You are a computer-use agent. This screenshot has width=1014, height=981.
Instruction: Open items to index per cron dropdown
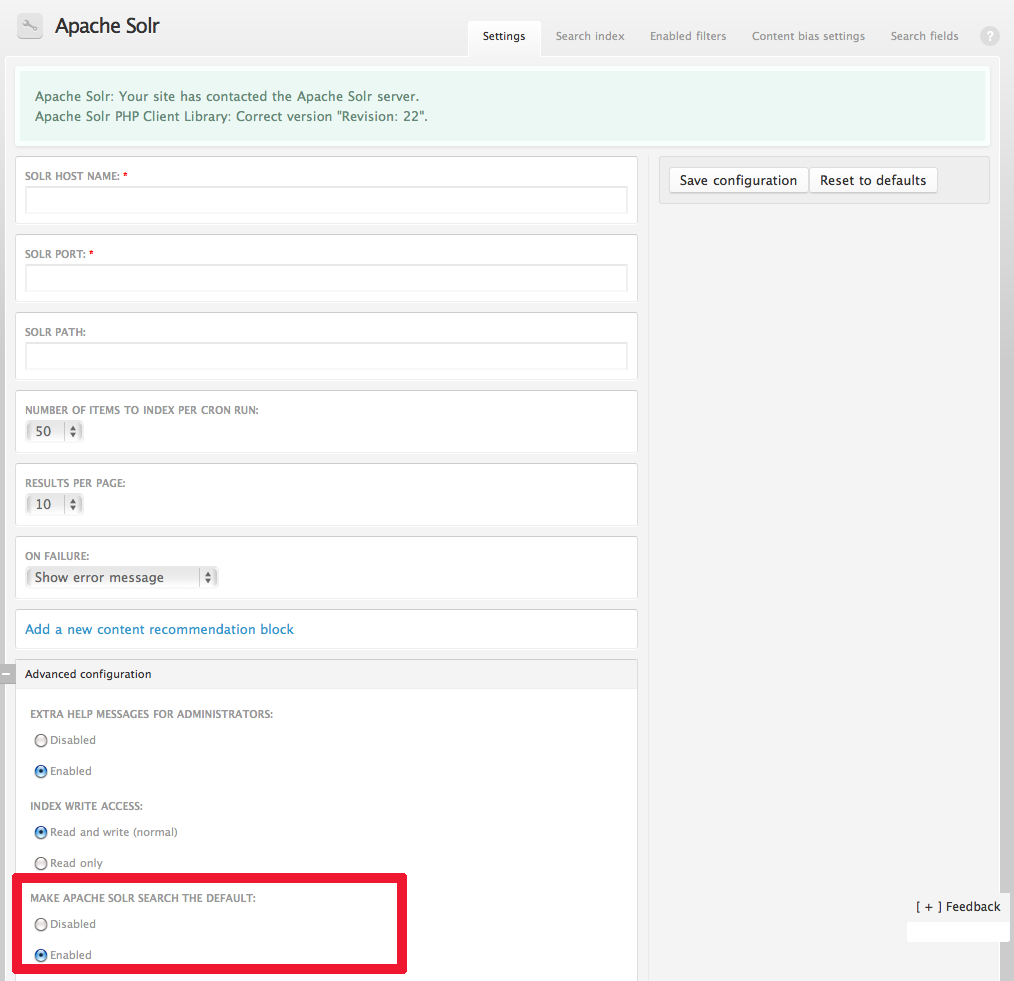click(54, 431)
